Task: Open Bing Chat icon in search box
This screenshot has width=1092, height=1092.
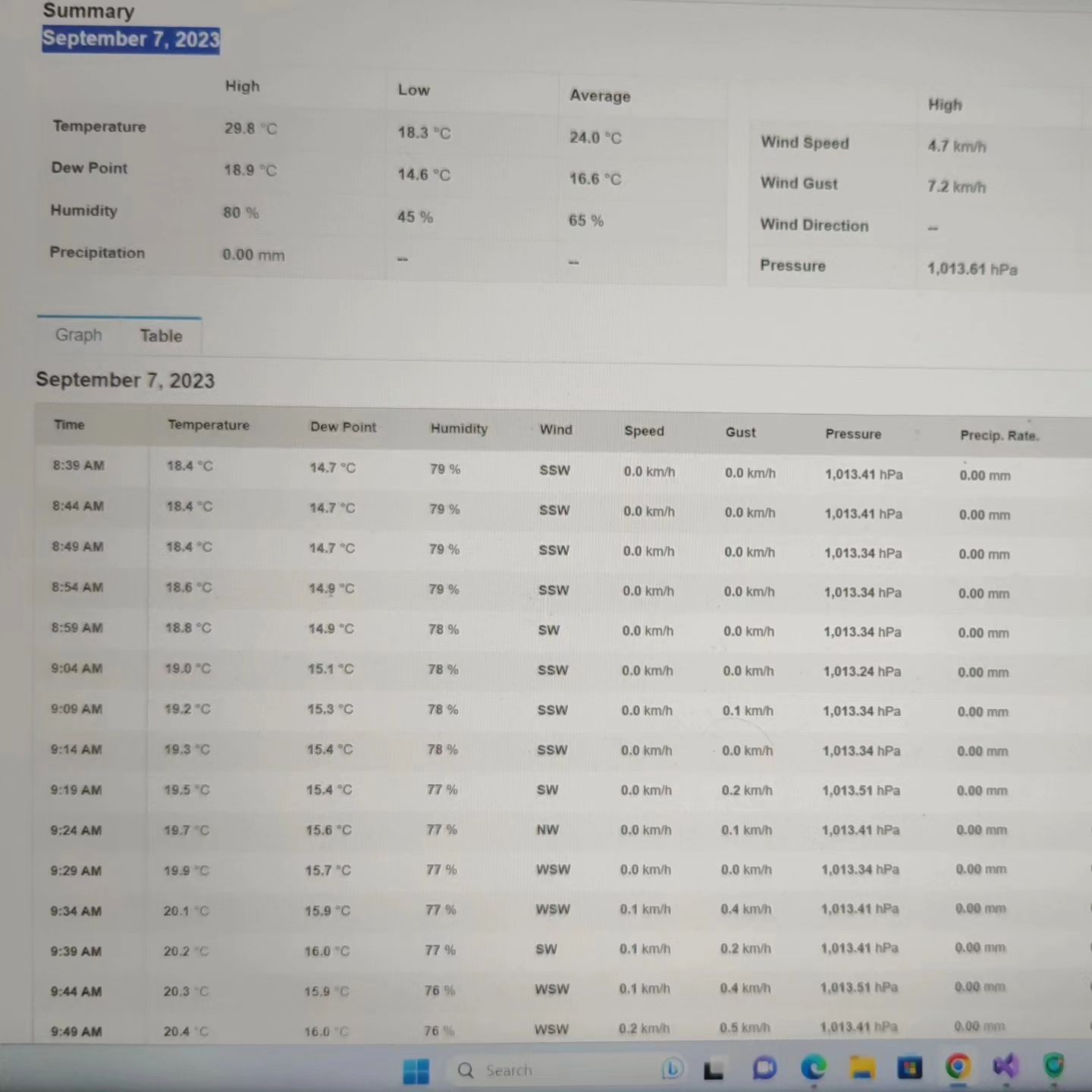Action: tap(672, 1068)
